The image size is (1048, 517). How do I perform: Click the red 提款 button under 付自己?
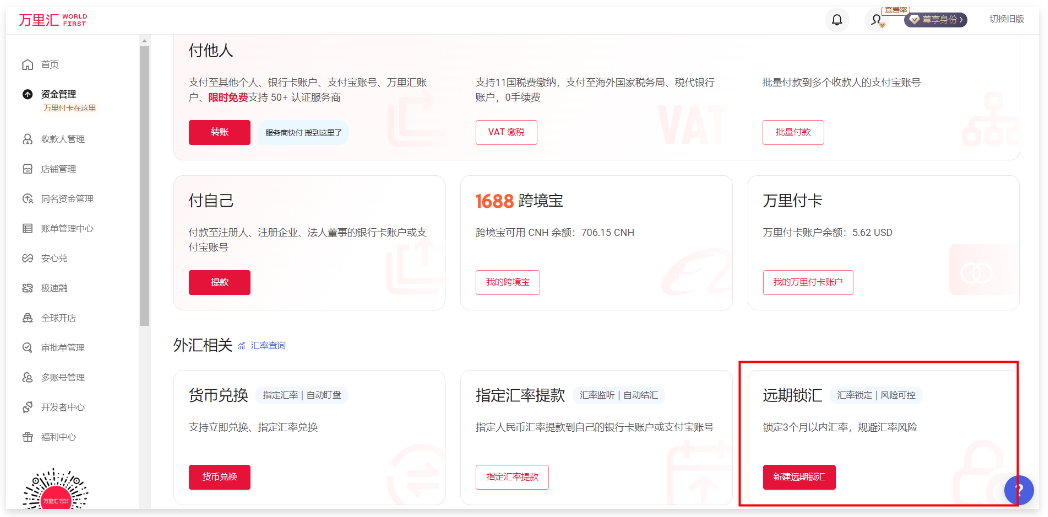[220, 283]
